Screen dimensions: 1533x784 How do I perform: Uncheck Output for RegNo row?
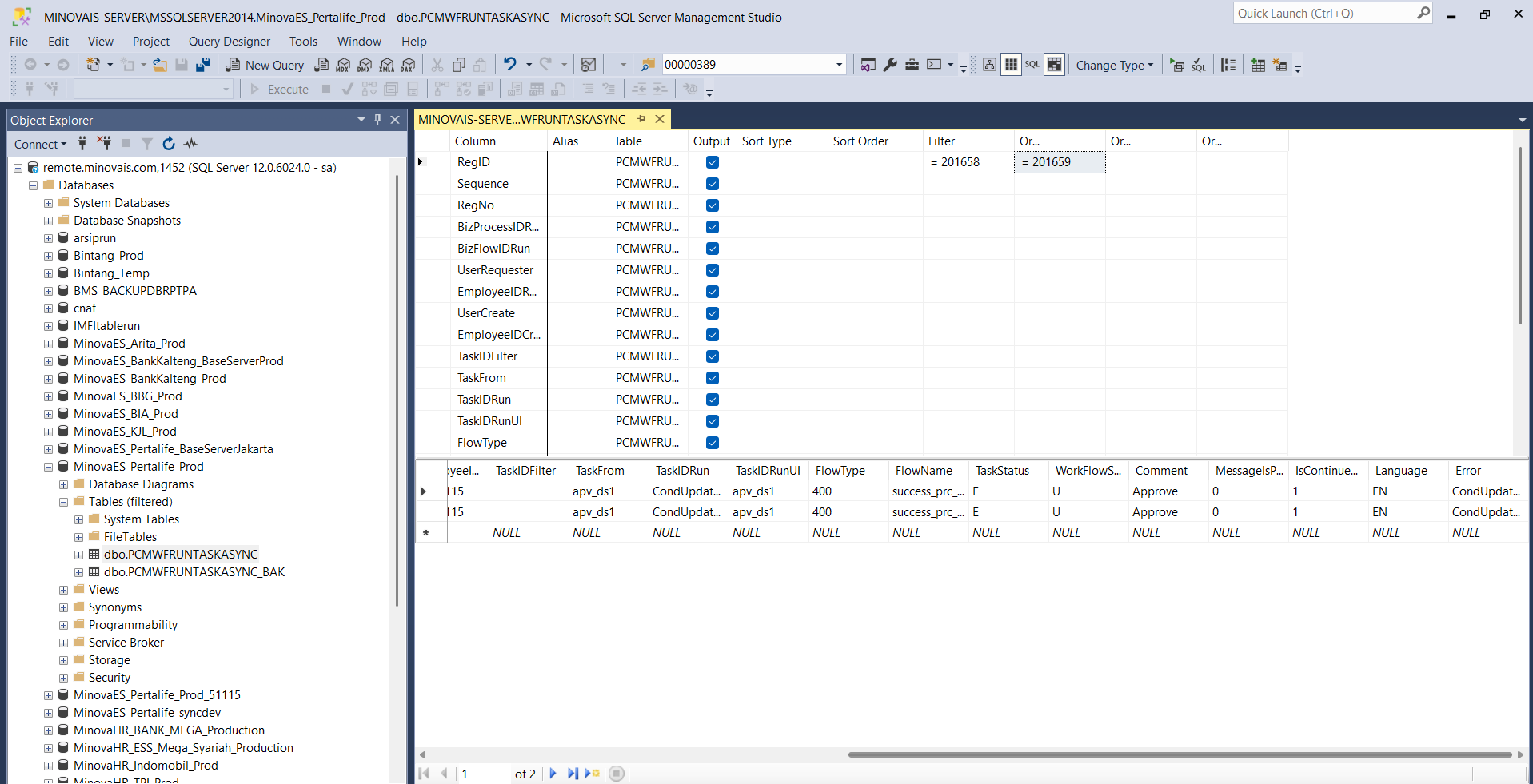(x=713, y=205)
